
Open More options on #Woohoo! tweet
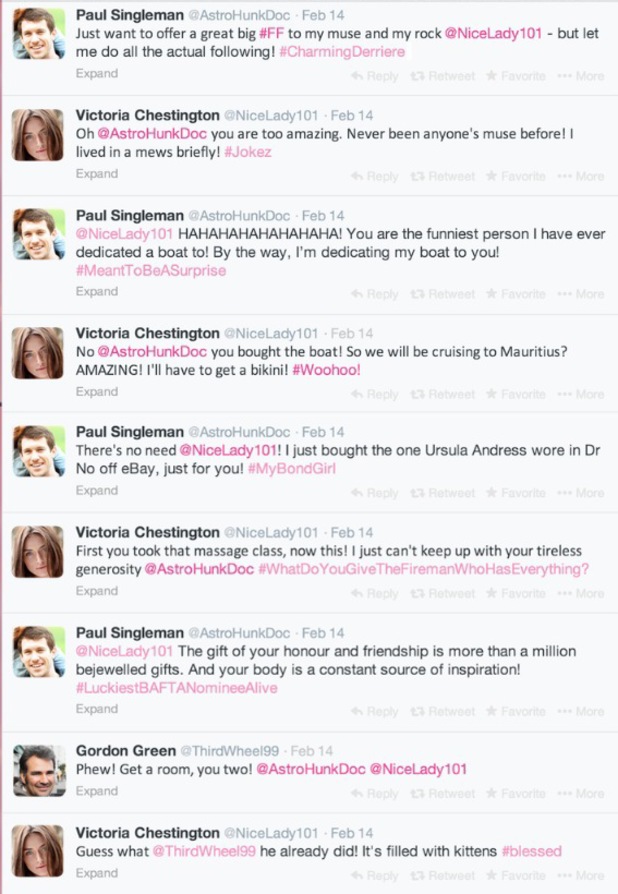point(581,395)
